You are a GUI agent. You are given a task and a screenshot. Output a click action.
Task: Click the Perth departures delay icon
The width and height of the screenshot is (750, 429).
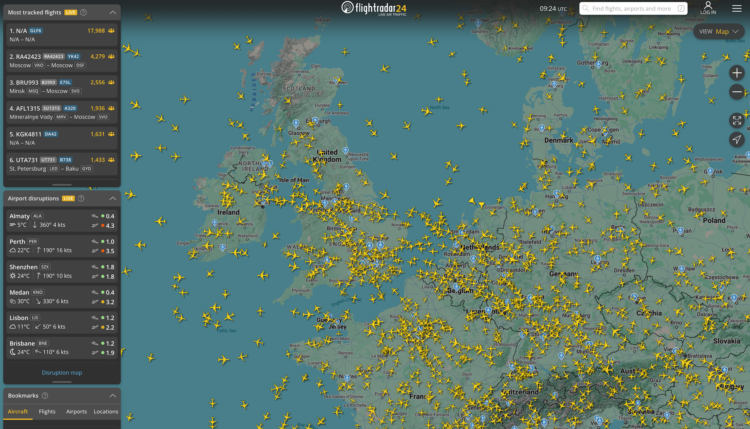pyautogui.click(x=95, y=251)
